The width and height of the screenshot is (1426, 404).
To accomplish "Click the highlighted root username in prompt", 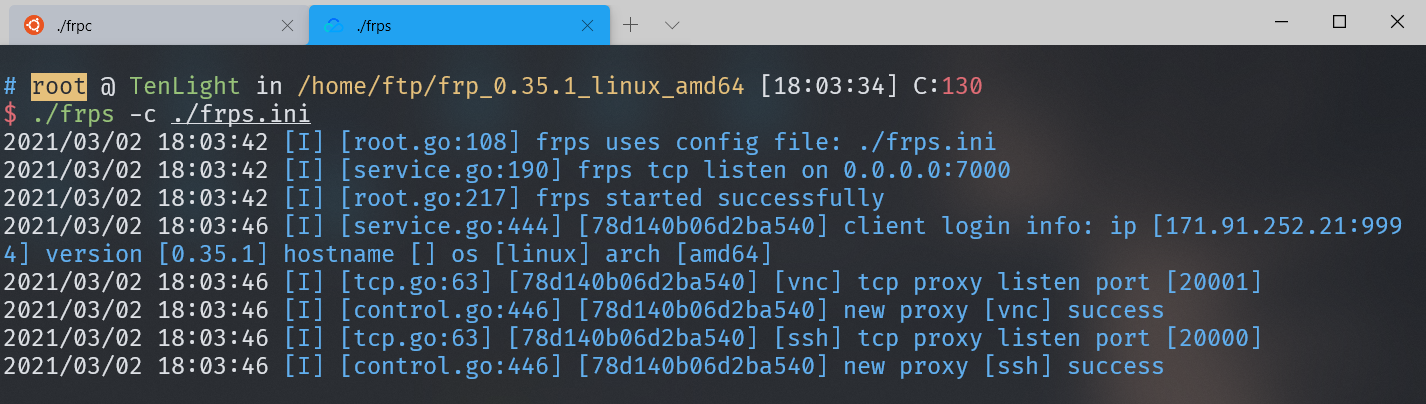I will [59, 86].
